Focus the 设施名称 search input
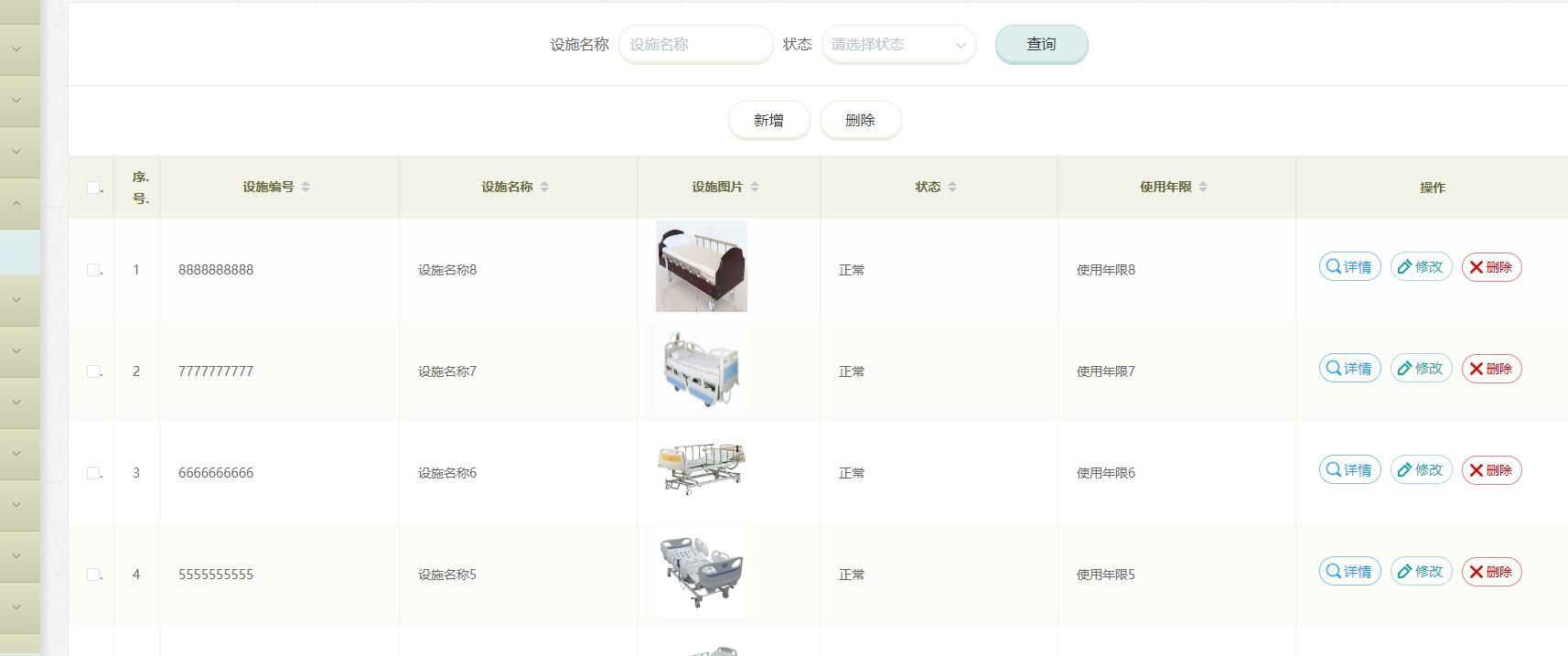 point(695,44)
